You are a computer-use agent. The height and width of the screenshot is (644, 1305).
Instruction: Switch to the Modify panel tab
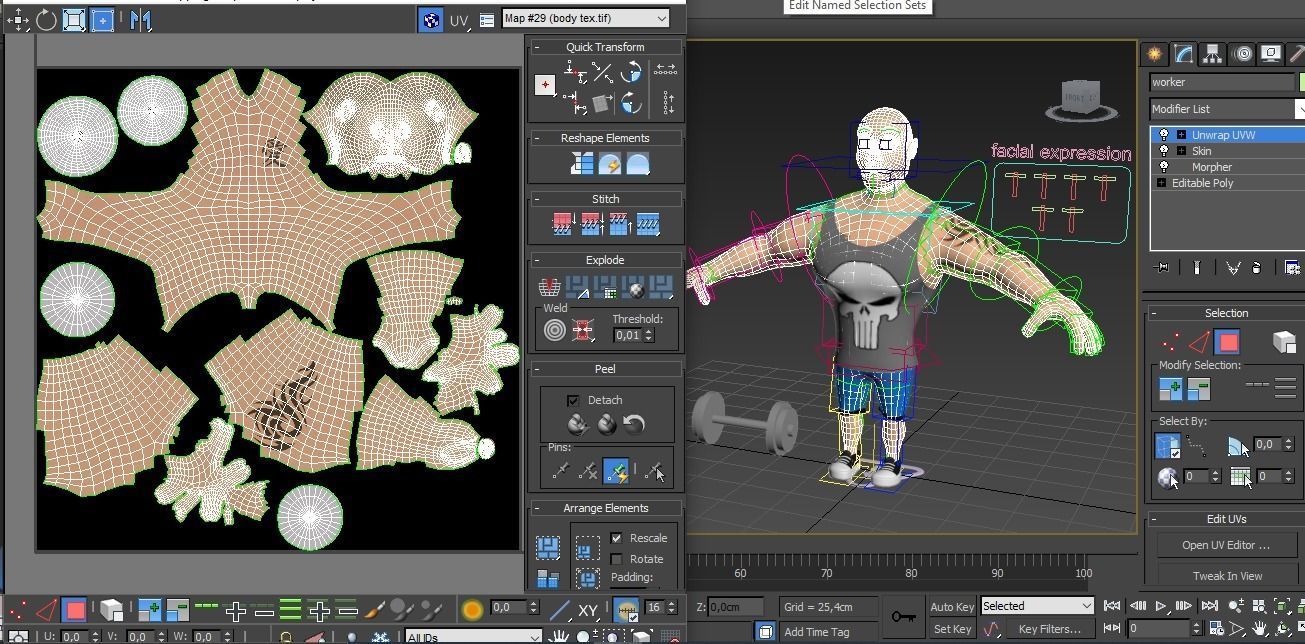[1183, 54]
